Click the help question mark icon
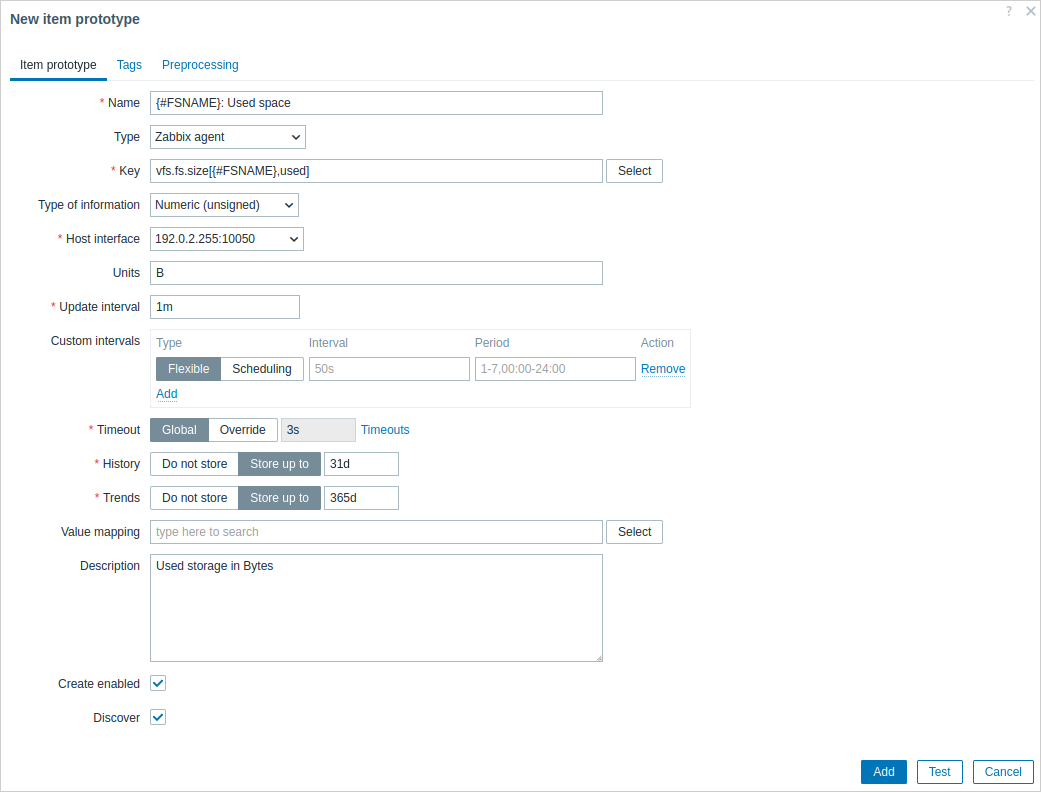Viewport: 1041px width, 792px height. tap(1009, 11)
